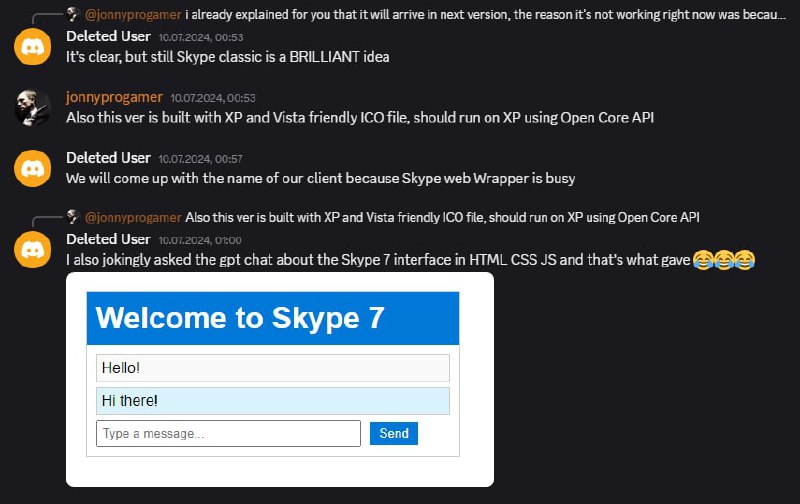
Task: Click @jonnyprogamer mention in the lower reply preview
Action: pyautogui.click(x=133, y=218)
